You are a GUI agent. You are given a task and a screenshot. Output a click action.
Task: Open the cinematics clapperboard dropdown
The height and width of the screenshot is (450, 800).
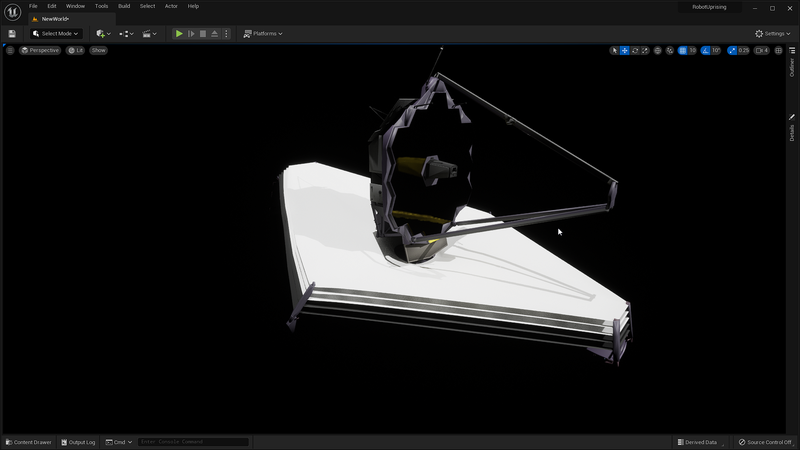click(x=149, y=34)
